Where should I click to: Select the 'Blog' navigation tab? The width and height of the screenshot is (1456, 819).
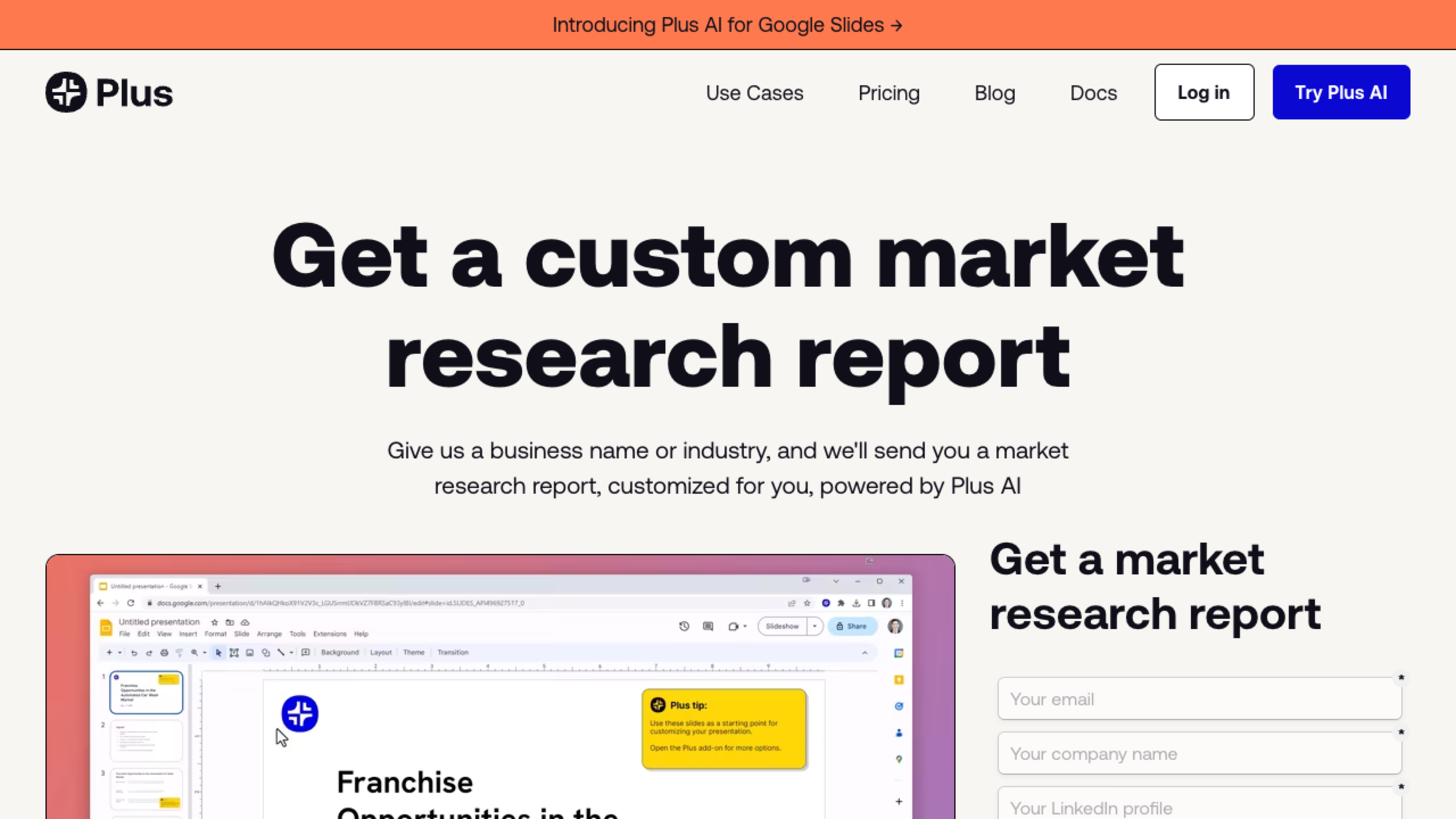pyautogui.click(x=995, y=92)
